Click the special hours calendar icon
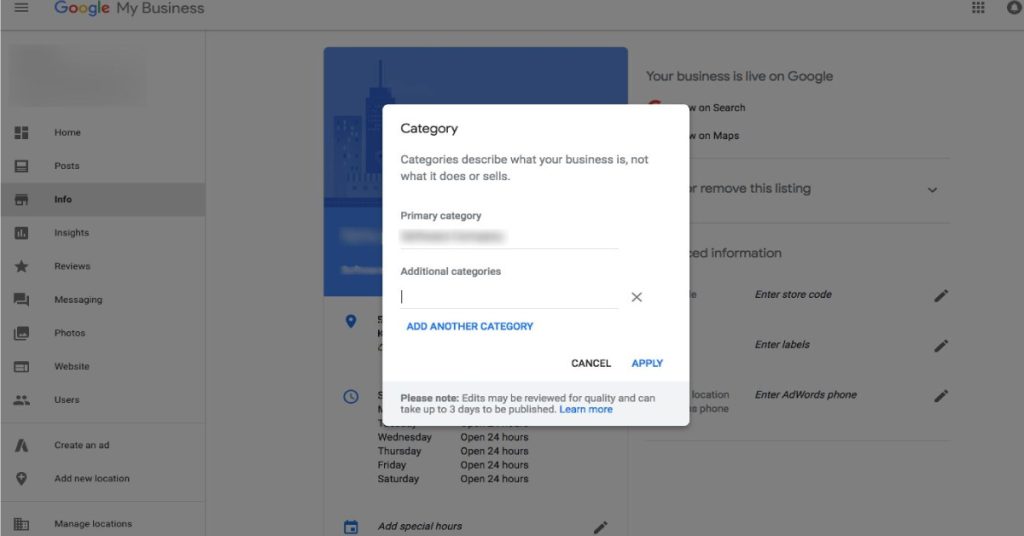 coord(351,527)
